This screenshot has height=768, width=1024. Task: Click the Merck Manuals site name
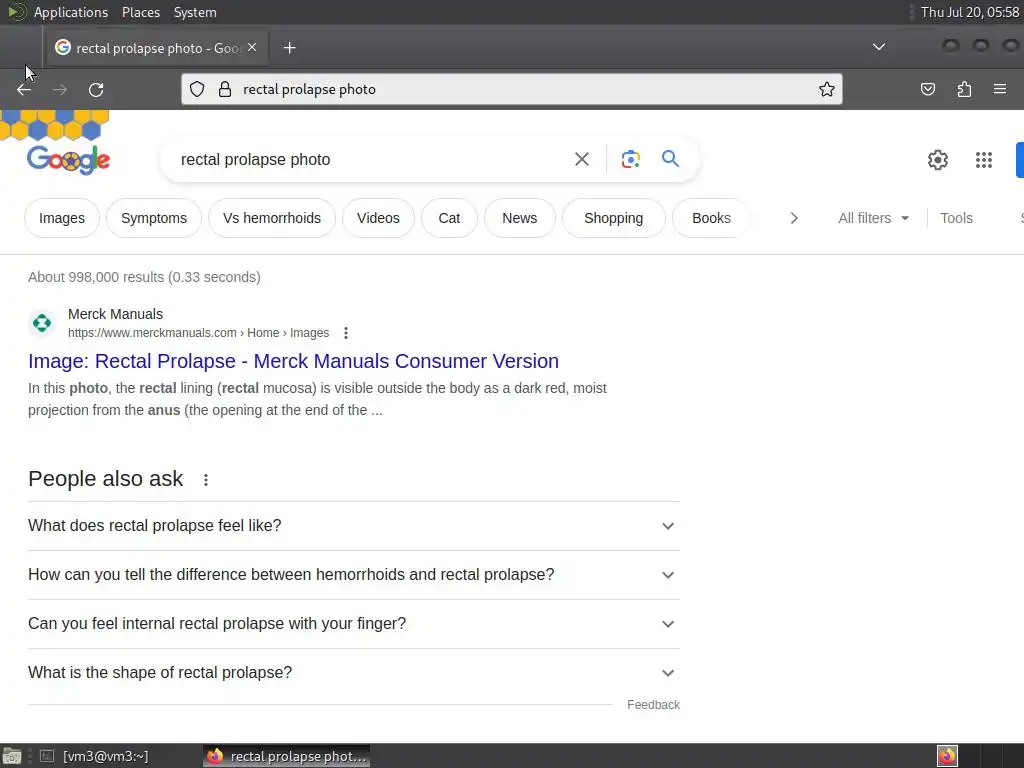tap(116, 314)
